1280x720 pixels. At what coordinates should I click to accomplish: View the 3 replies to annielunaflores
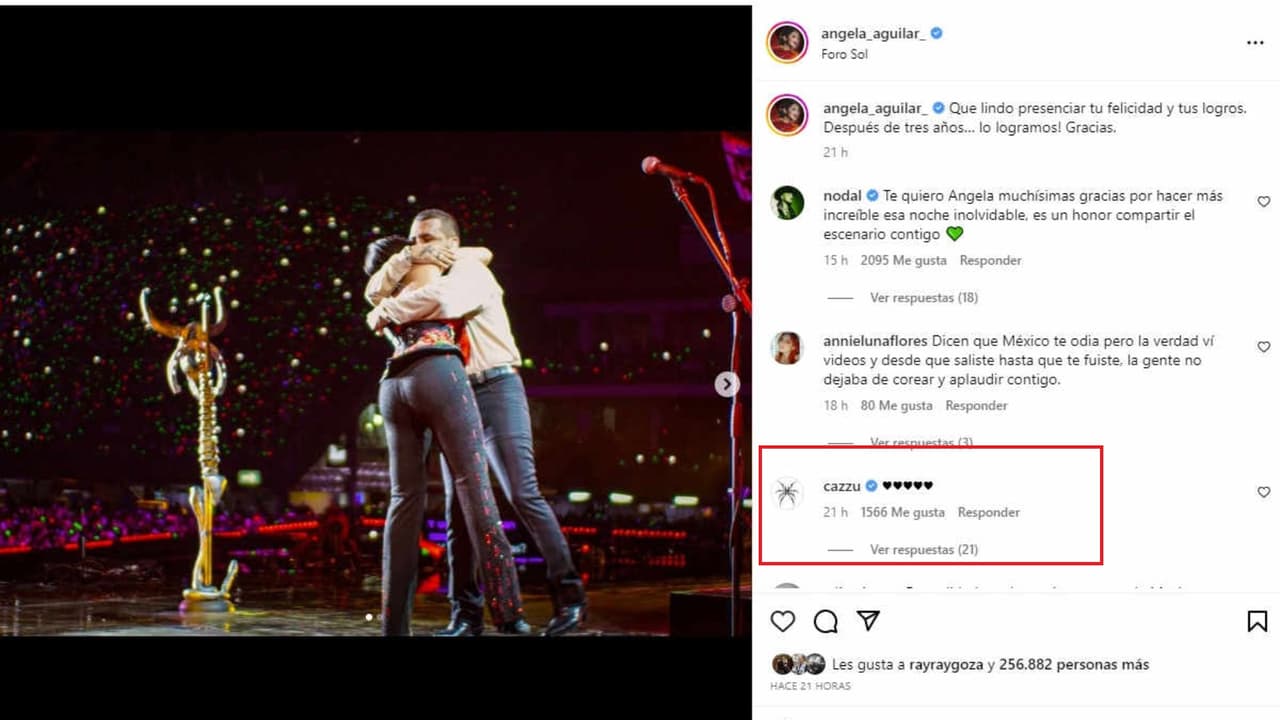coord(920,441)
